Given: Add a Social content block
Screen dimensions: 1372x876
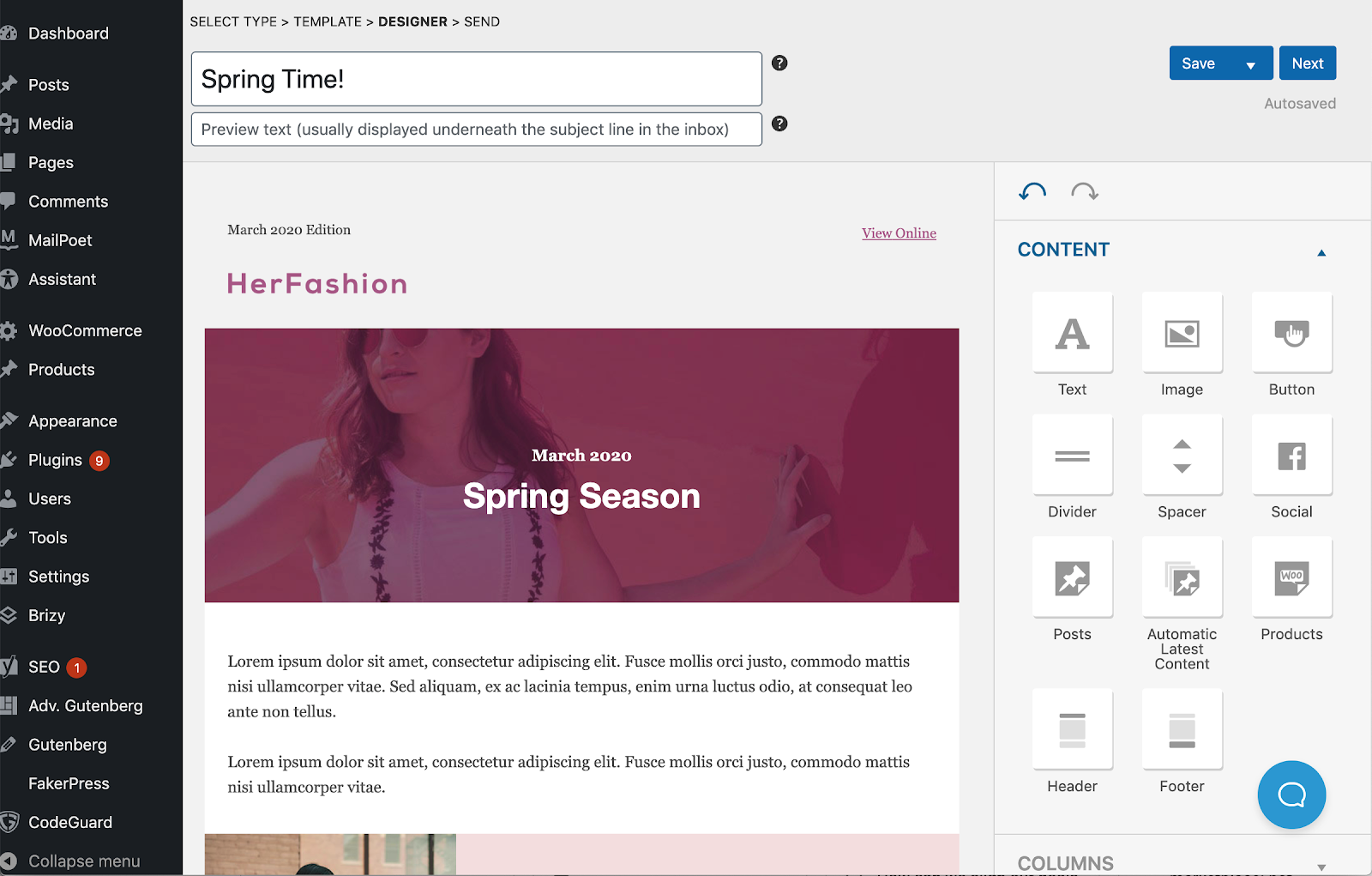Looking at the screenshot, I should point(1291,456).
